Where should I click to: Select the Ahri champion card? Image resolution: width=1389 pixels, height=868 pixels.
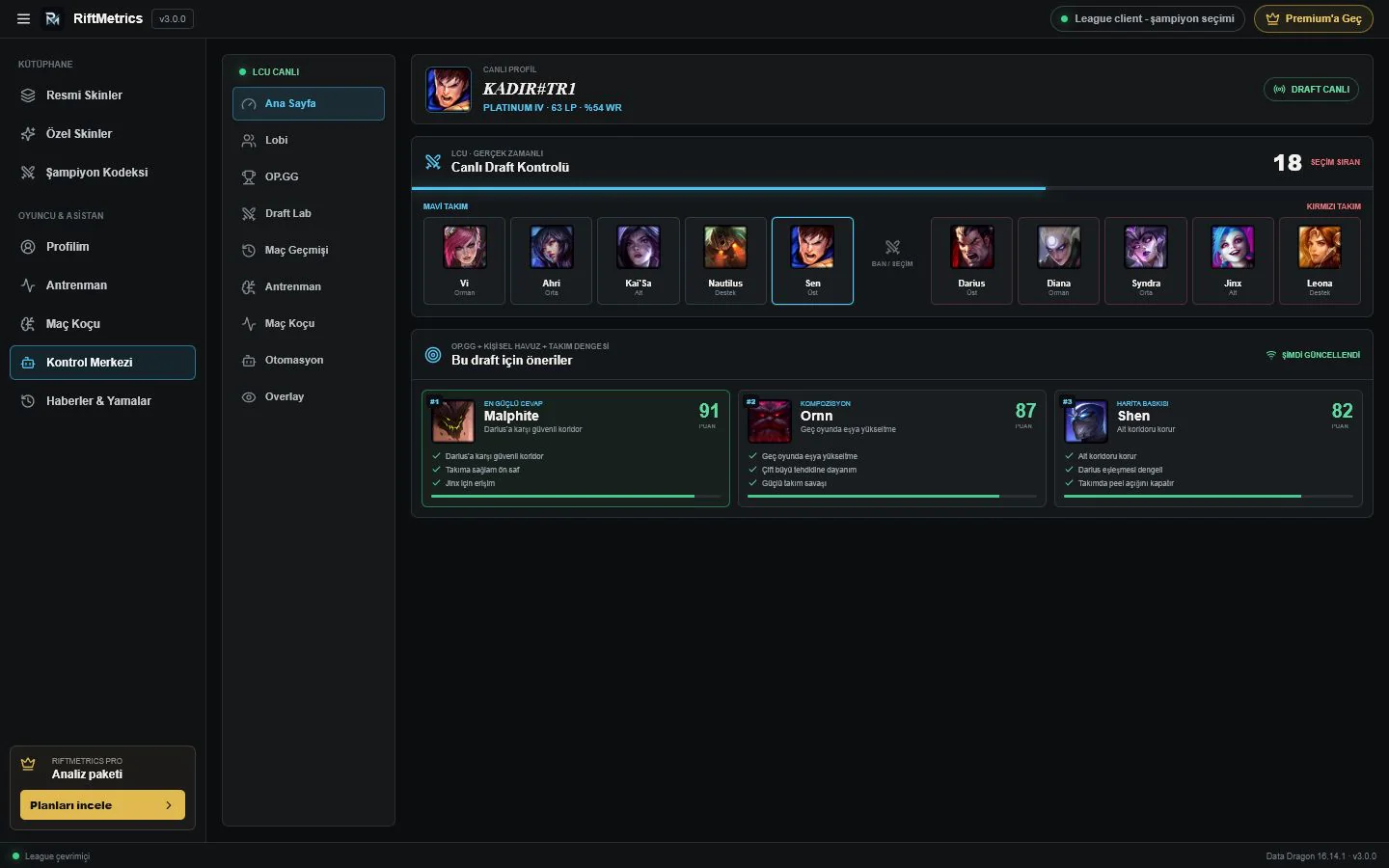click(x=551, y=260)
